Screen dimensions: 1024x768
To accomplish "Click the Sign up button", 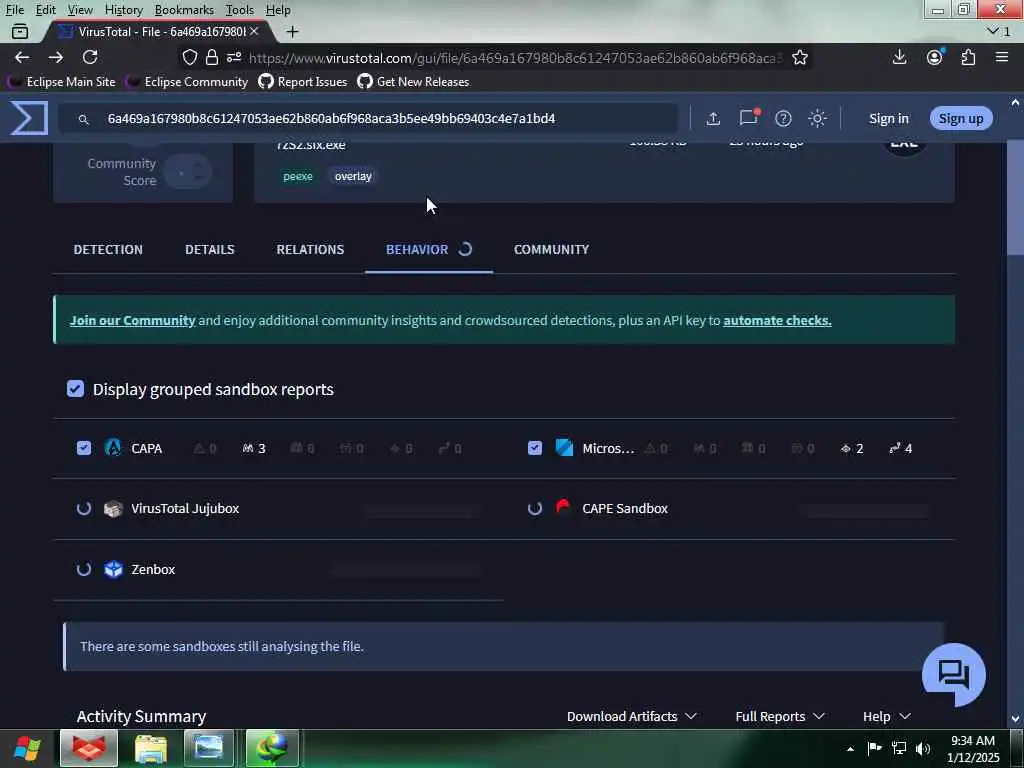I will pos(961,118).
